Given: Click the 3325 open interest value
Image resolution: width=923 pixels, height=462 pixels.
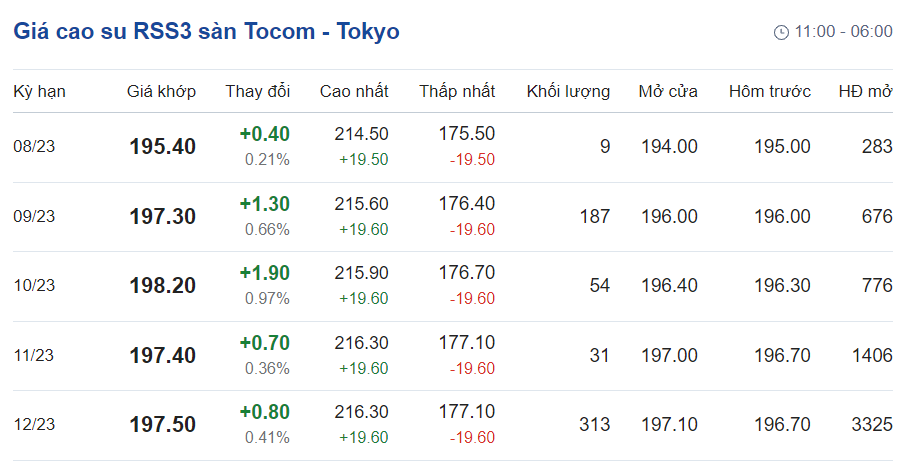Looking at the screenshot, I should coord(871,424).
